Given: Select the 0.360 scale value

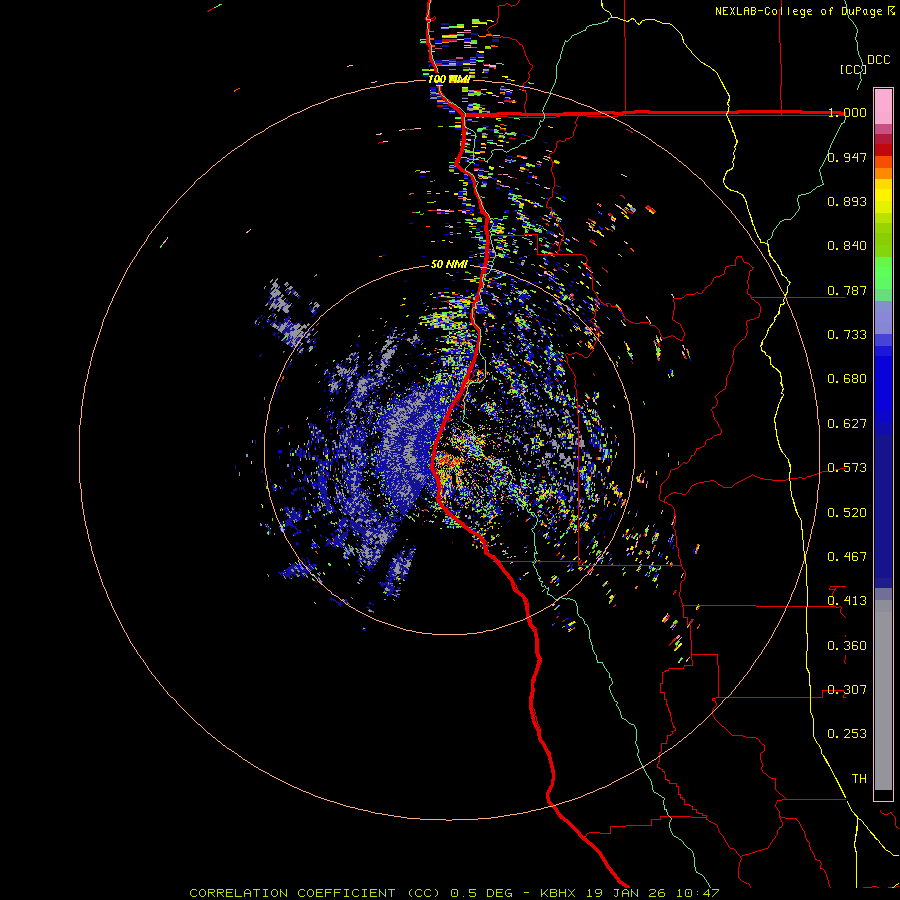Looking at the screenshot, I should coord(847,646).
